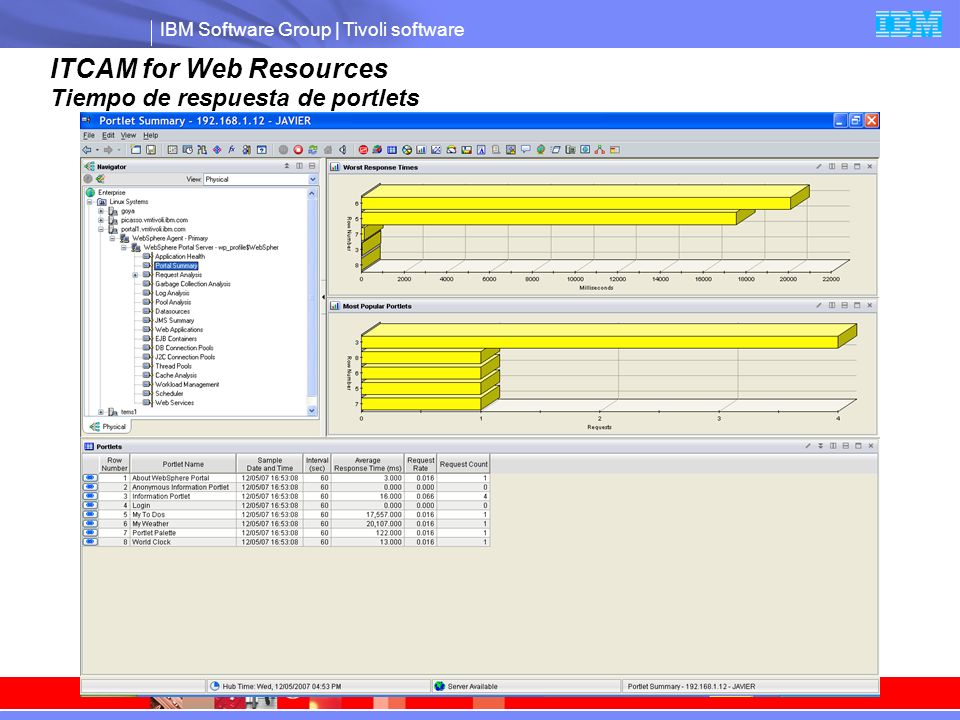The width and height of the screenshot is (960, 720).
Task: Click the table icon beside Portlets title
Action: (89, 447)
